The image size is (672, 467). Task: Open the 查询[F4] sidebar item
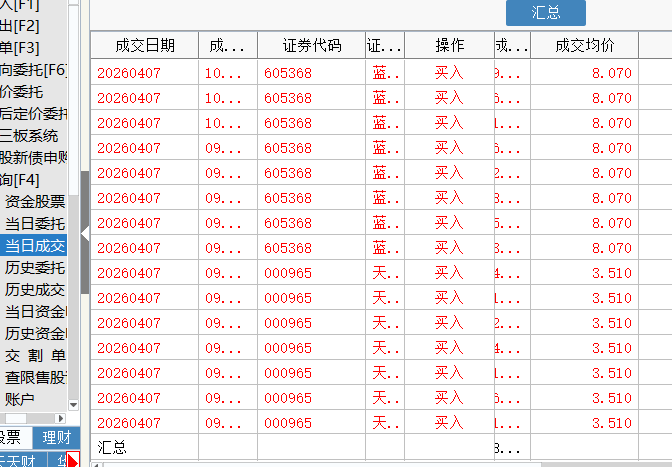(20, 180)
